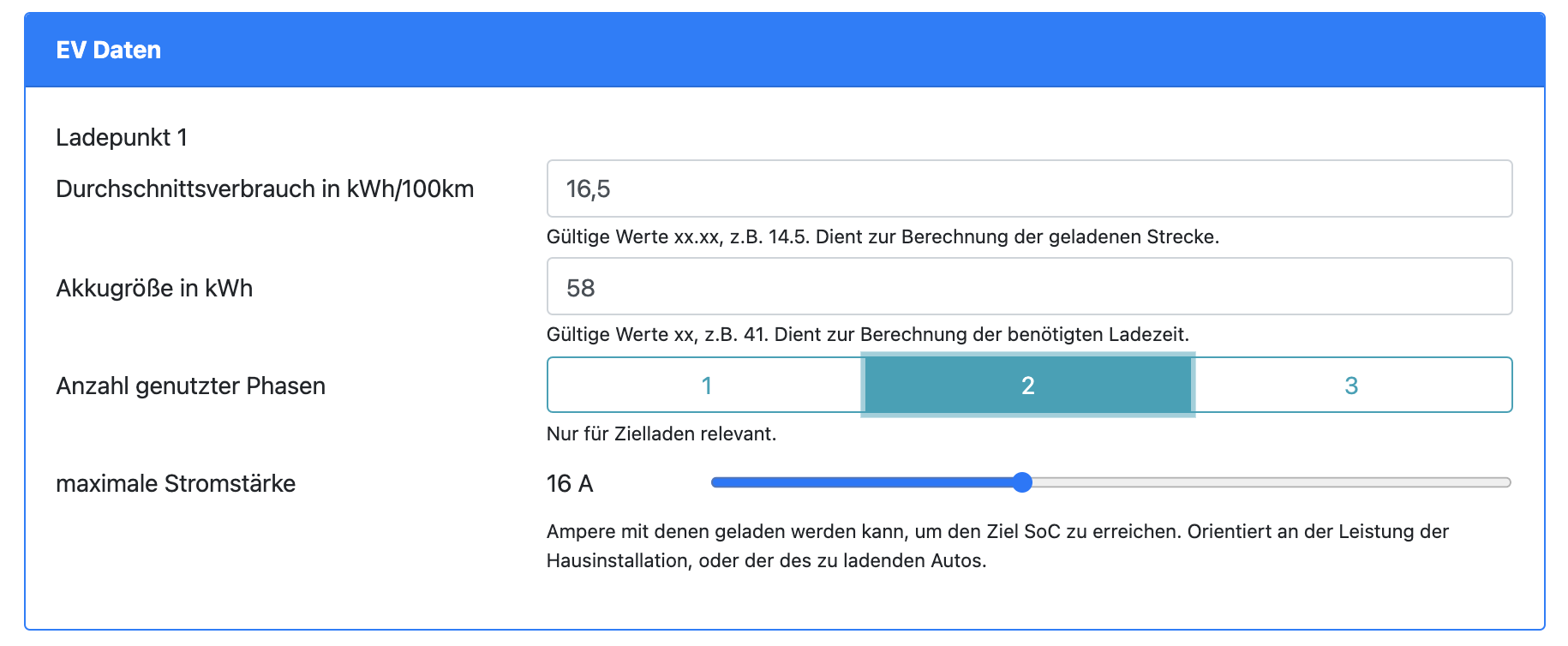
Task: Click the maximale Stromstärke label
Action: click(x=175, y=483)
